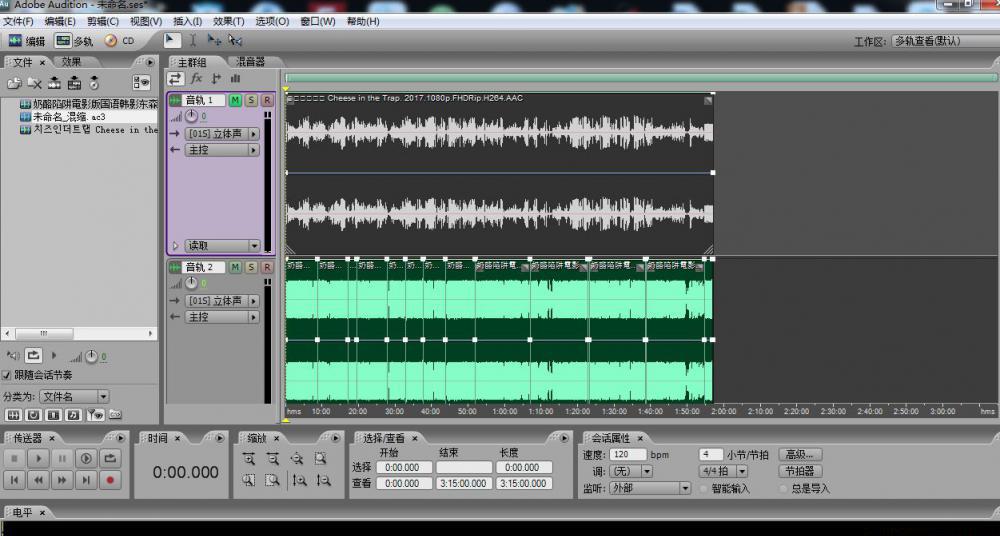The image size is (1000, 536).
Task: Open 音轨 2 input [01S] 立体声 dropdown
Action: 222,301
